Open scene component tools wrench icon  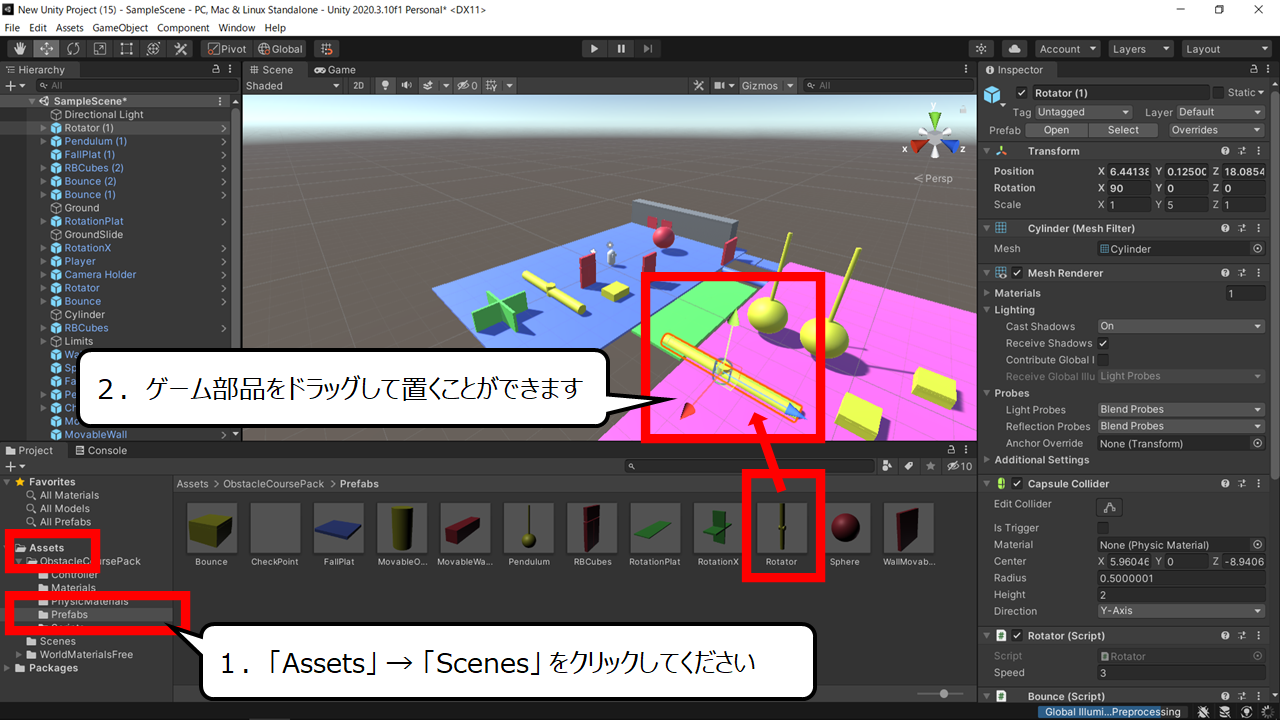point(699,86)
